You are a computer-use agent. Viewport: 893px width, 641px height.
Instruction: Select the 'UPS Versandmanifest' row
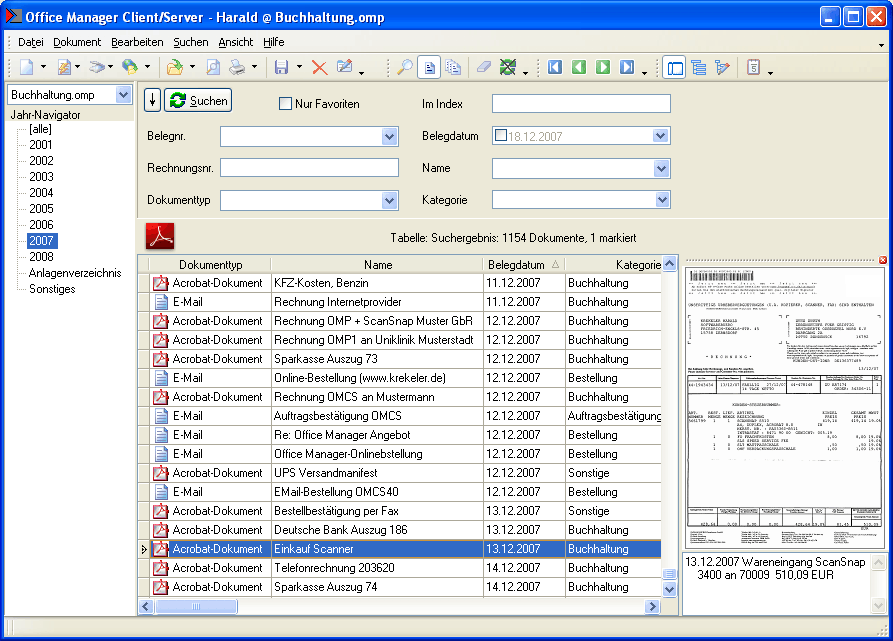click(x=399, y=473)
